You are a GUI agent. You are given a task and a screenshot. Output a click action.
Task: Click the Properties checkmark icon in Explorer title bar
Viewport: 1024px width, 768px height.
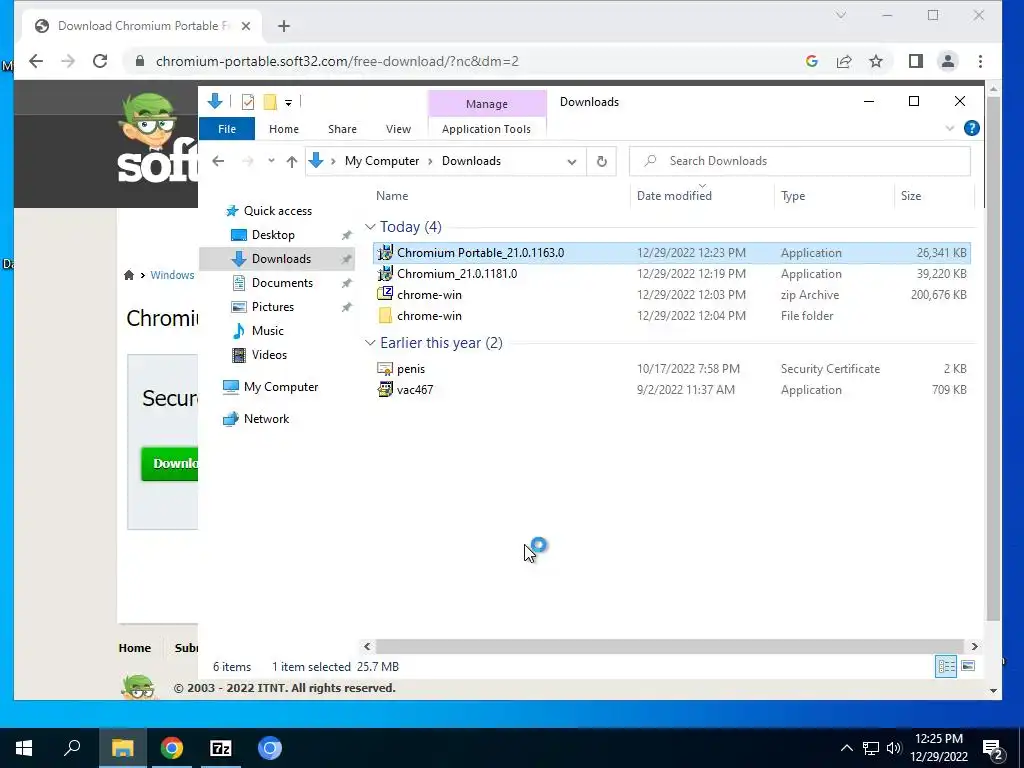pos(248,102)
